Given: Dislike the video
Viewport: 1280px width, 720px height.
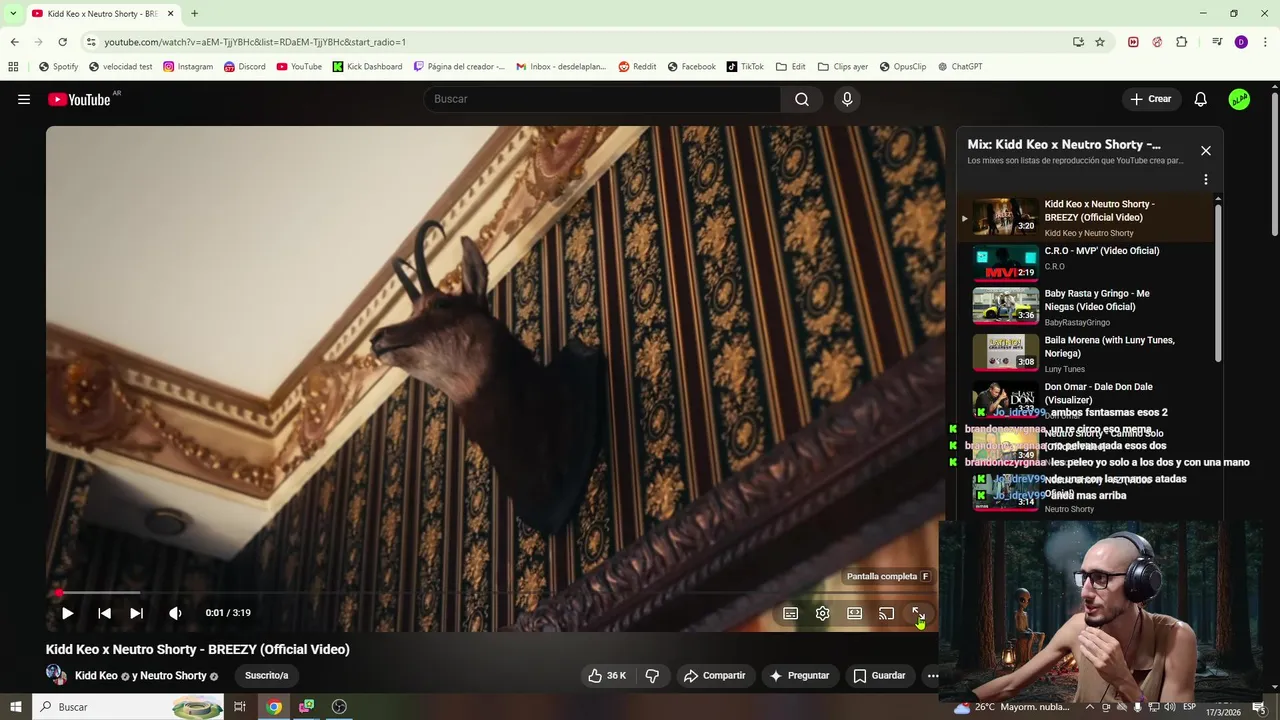Looking at the screenshot, I should point(652,676).
